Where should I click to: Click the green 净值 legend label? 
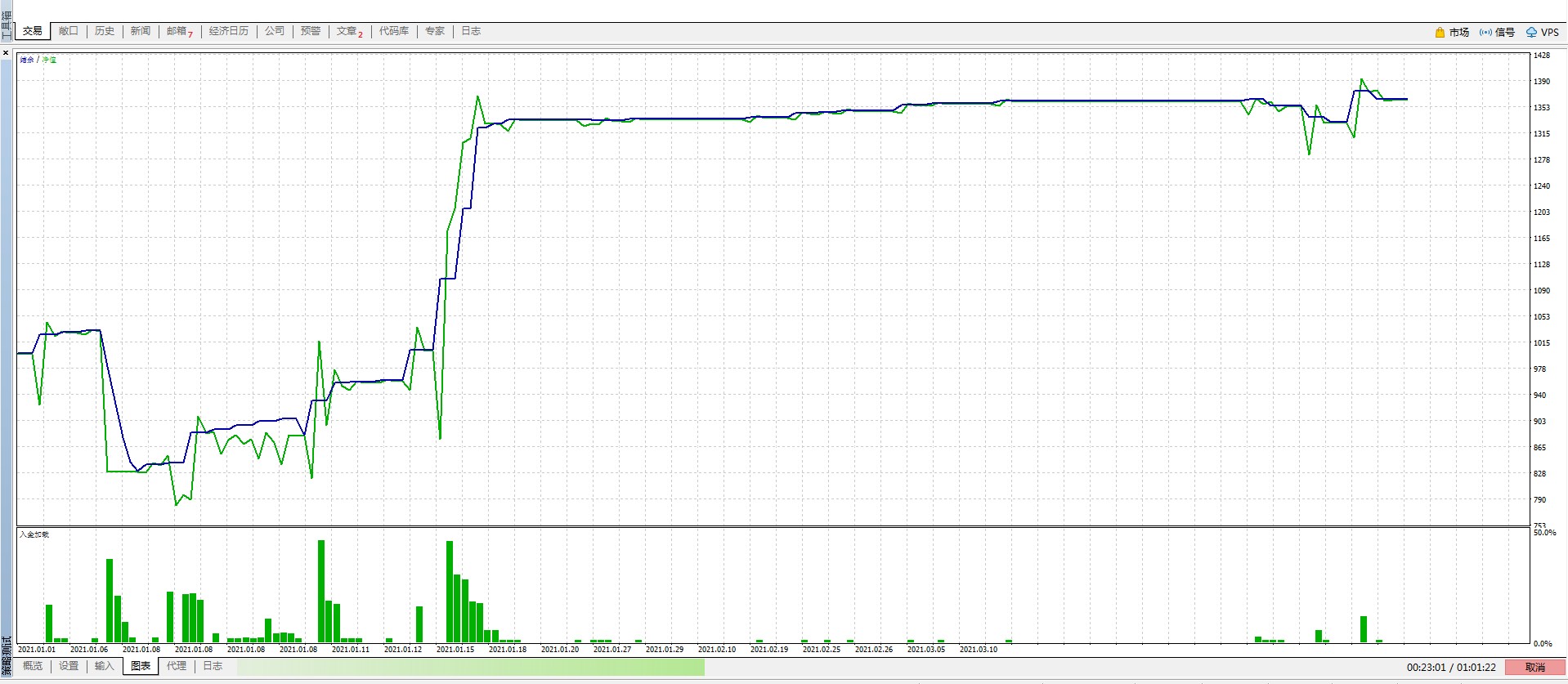click(x=49, y=60)
